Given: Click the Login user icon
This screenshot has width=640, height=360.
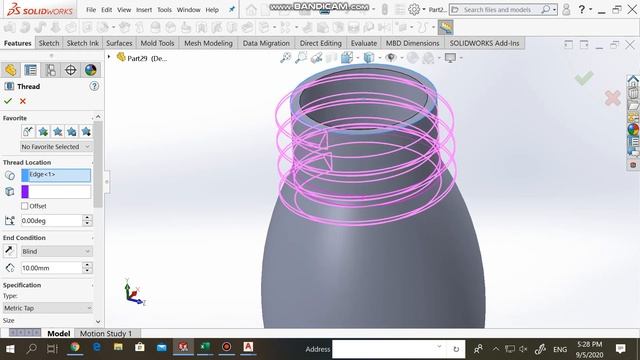Looking at the screenshot, I should 566,9.
